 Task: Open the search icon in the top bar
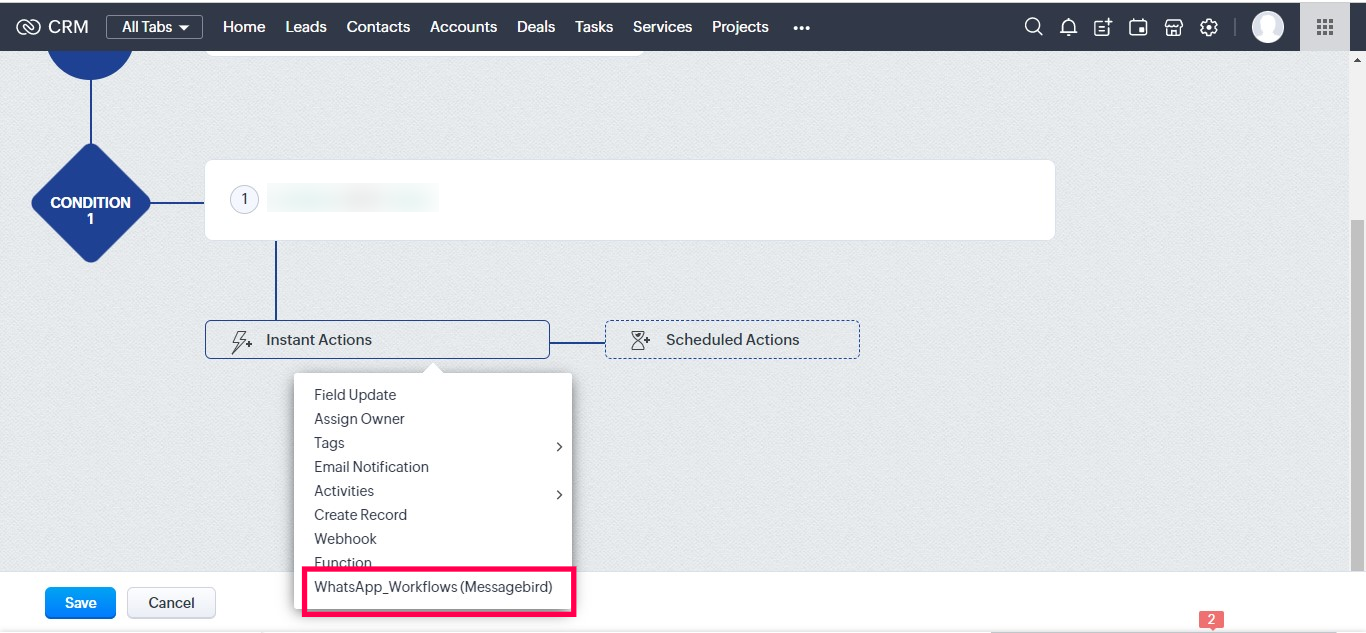[1033, 27]
